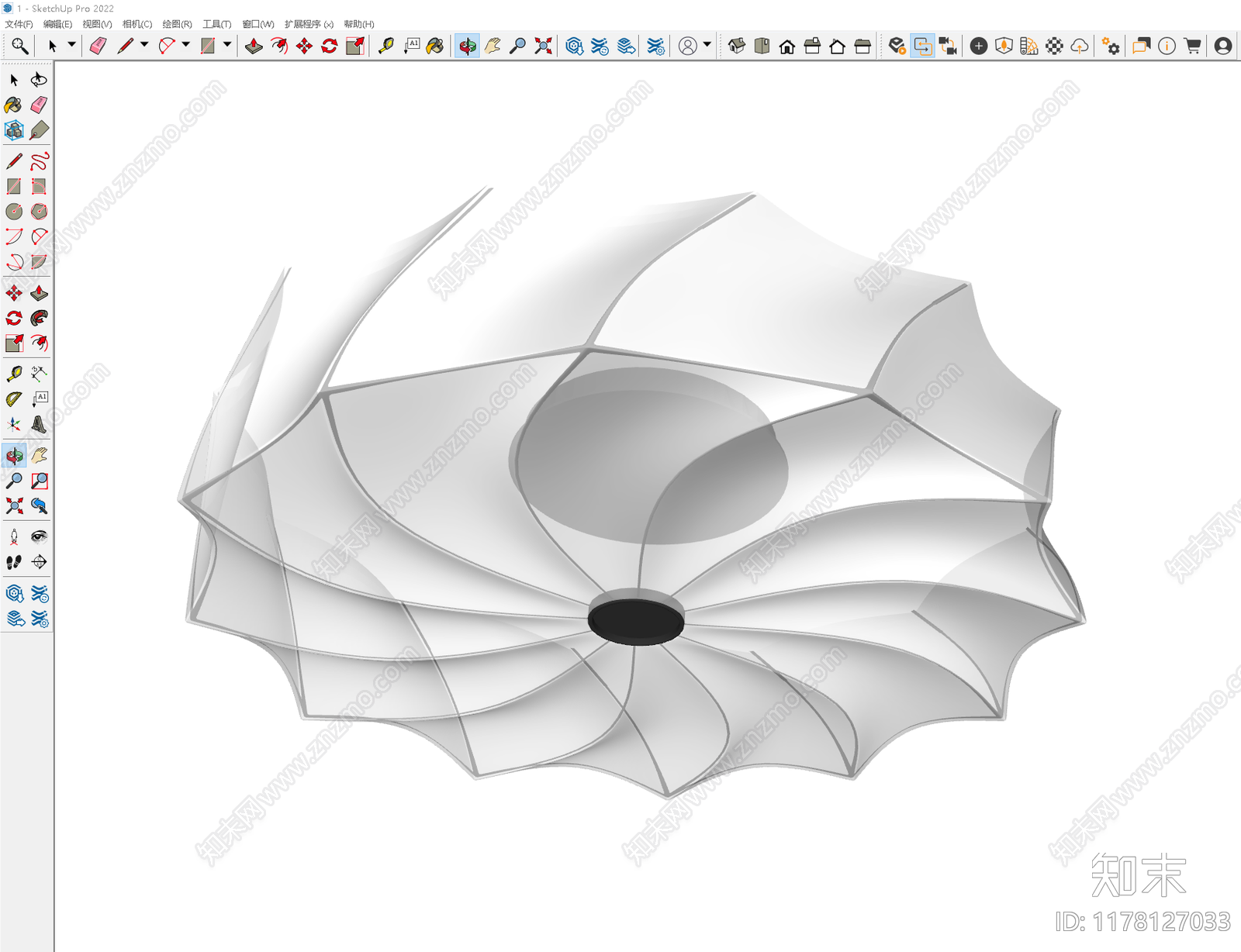
Task: Choose the Make Component tool
Action: coord(14,130)
